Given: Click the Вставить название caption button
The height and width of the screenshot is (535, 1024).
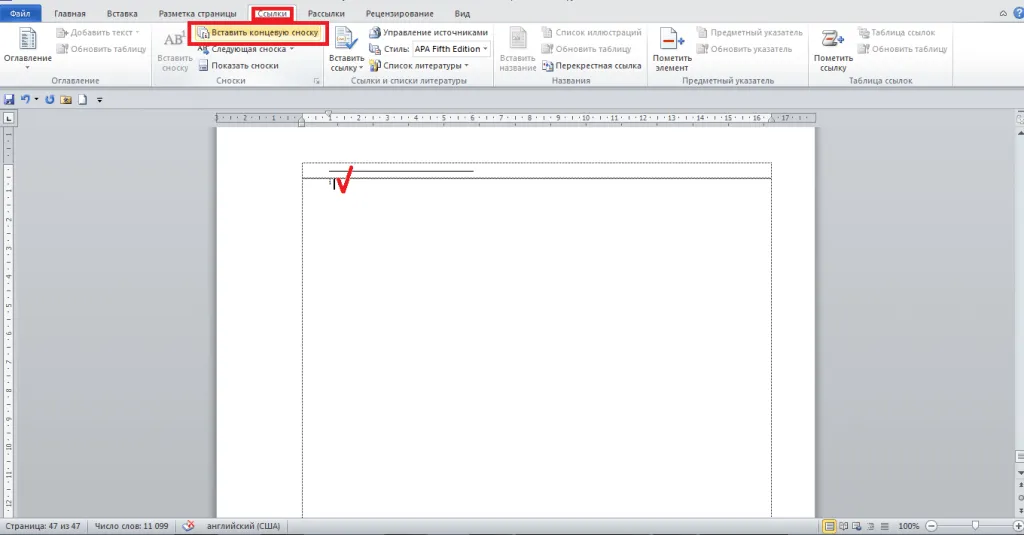Looking at the screenshot, I should point(518,50).
